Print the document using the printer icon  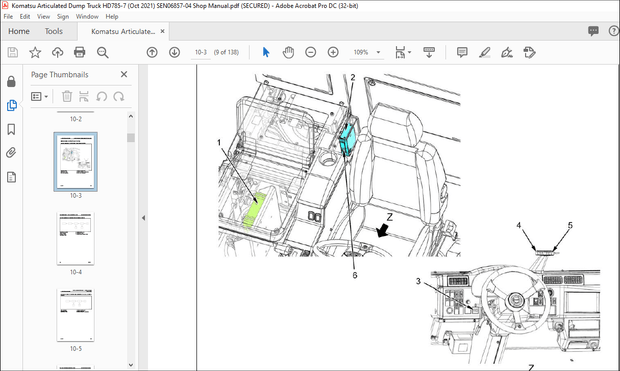(79, 52)
